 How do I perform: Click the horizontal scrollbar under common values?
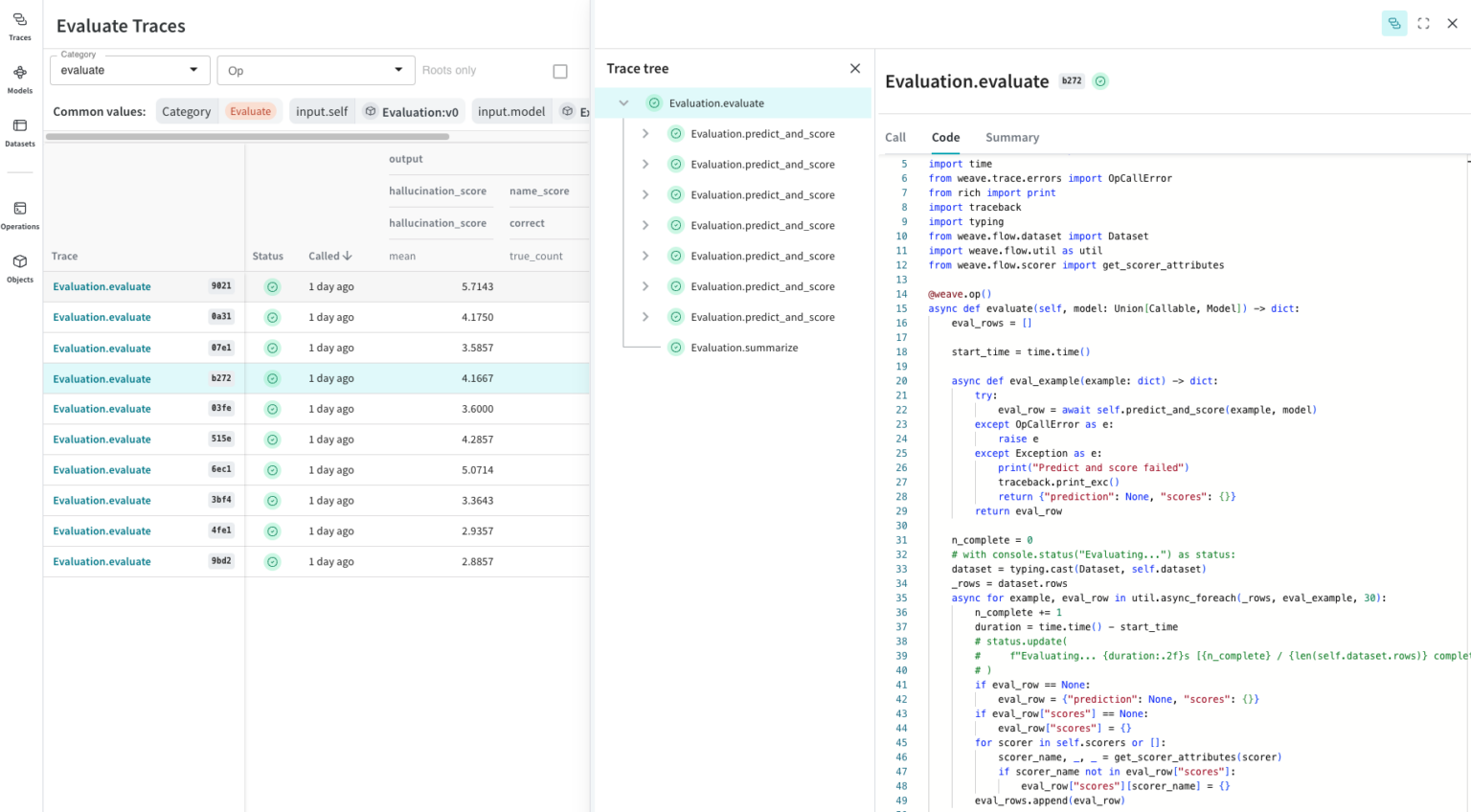coord(247,137)
